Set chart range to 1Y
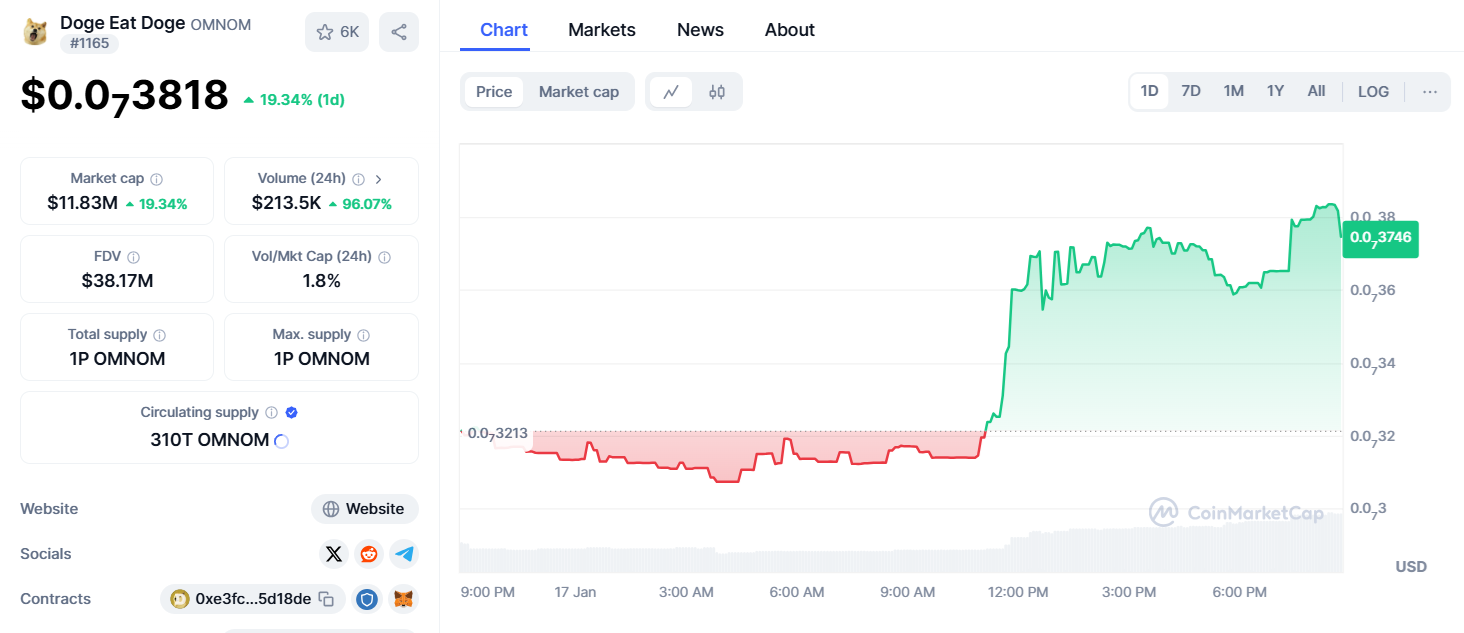 point(1275,91)
